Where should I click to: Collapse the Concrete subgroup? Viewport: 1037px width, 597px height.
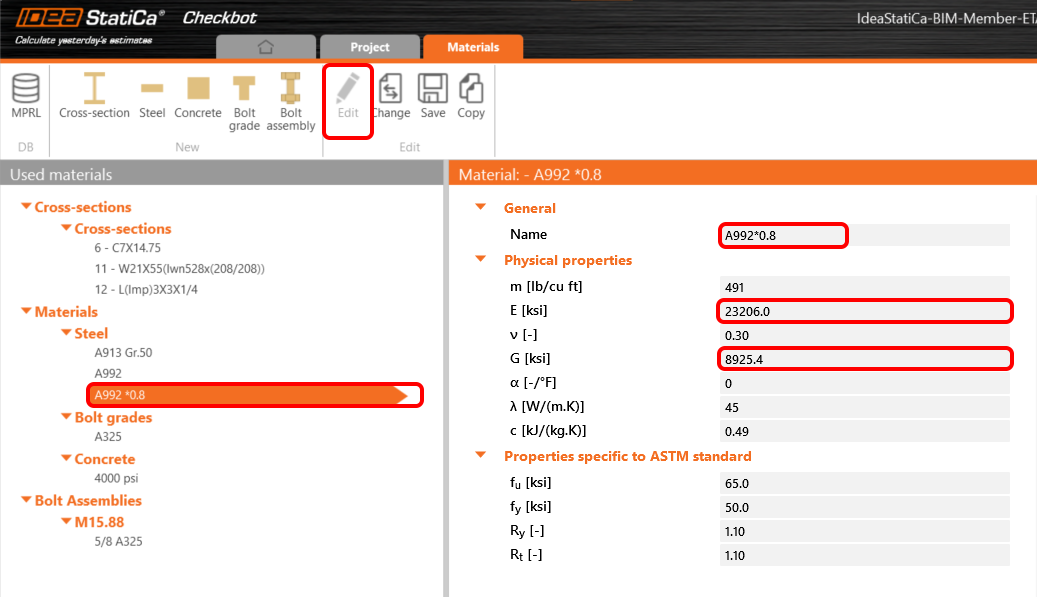click(x=66, y=458)
